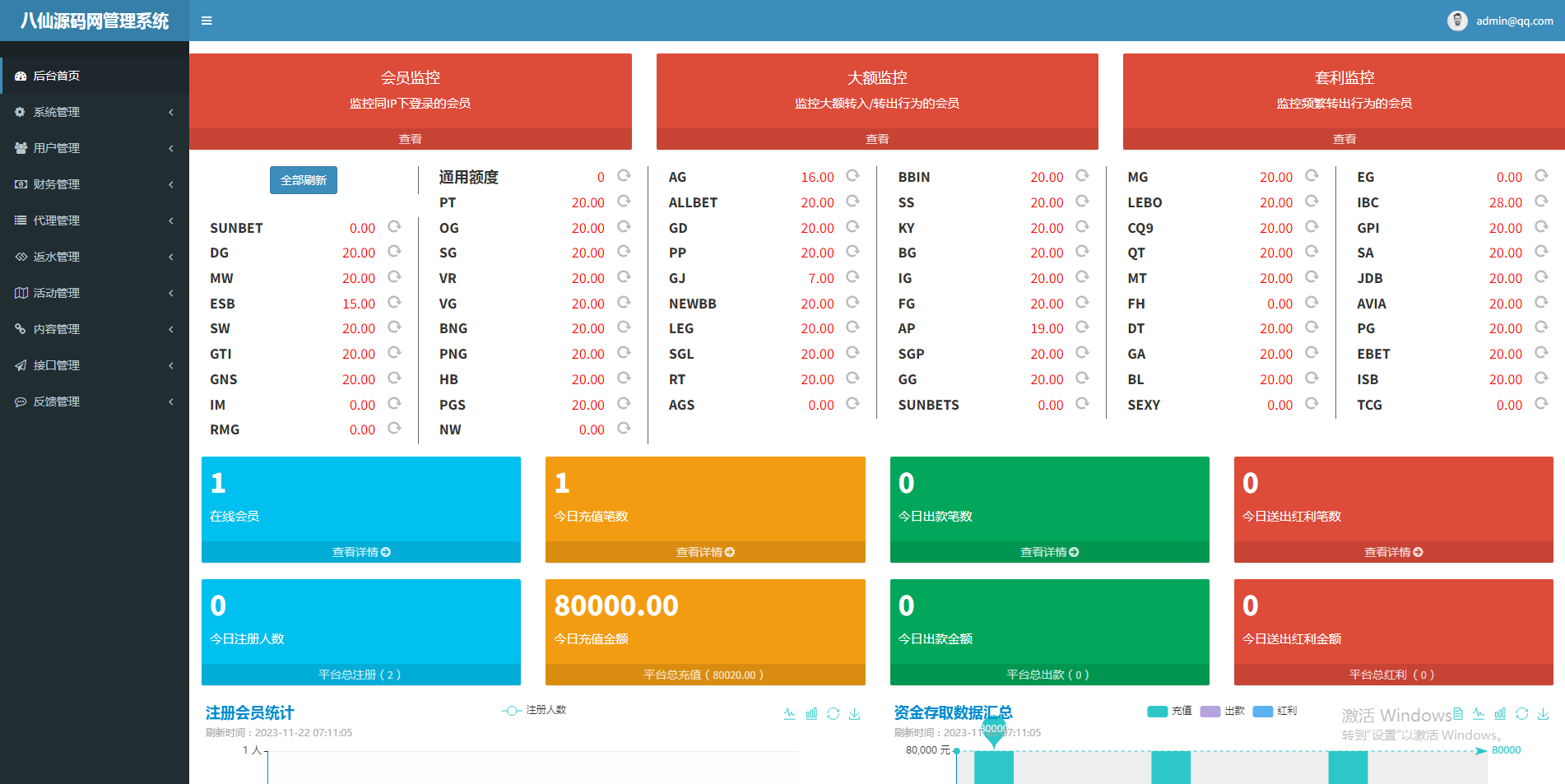Toggle the 出款 legend series

(1222, 711)
